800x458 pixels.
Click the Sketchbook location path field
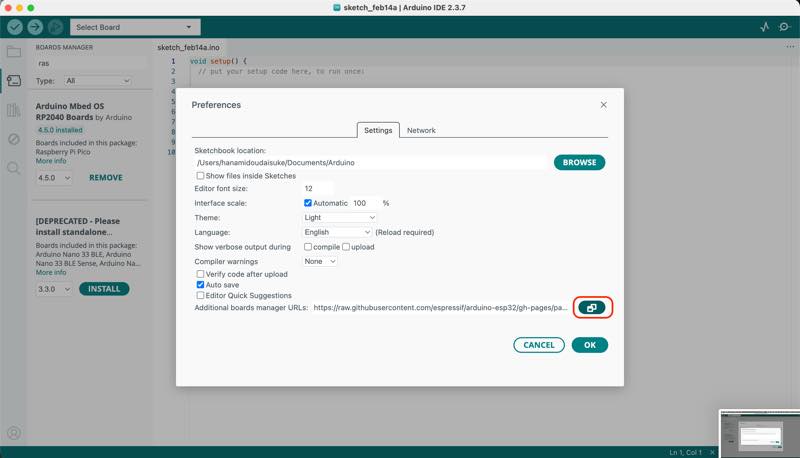coord(371,163)
